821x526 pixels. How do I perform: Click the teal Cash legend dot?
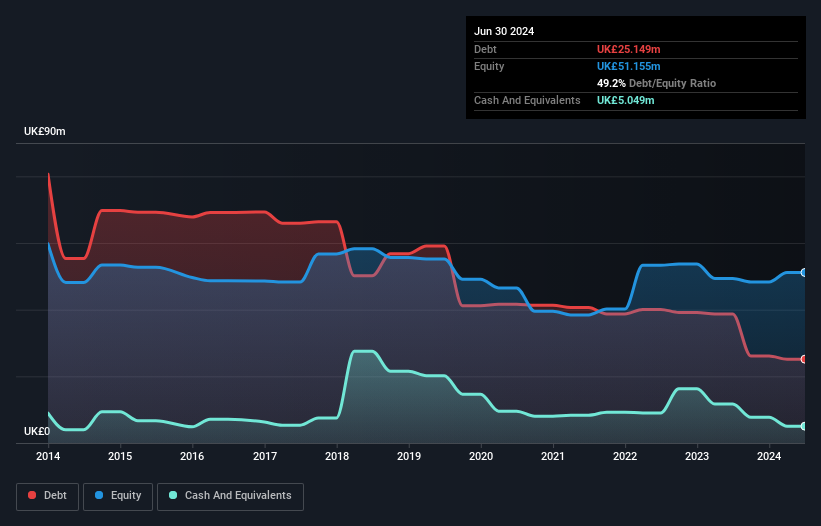[x=173, y=495]
